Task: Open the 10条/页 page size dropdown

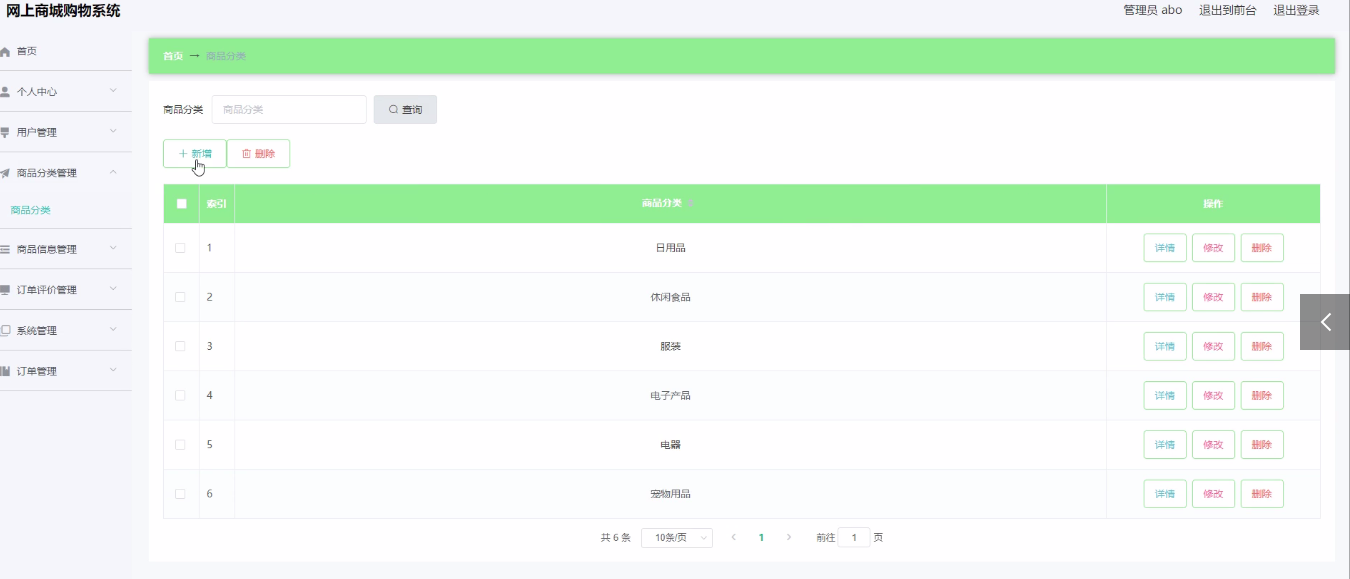Action: pyautogui.click(x=676, y=538)
